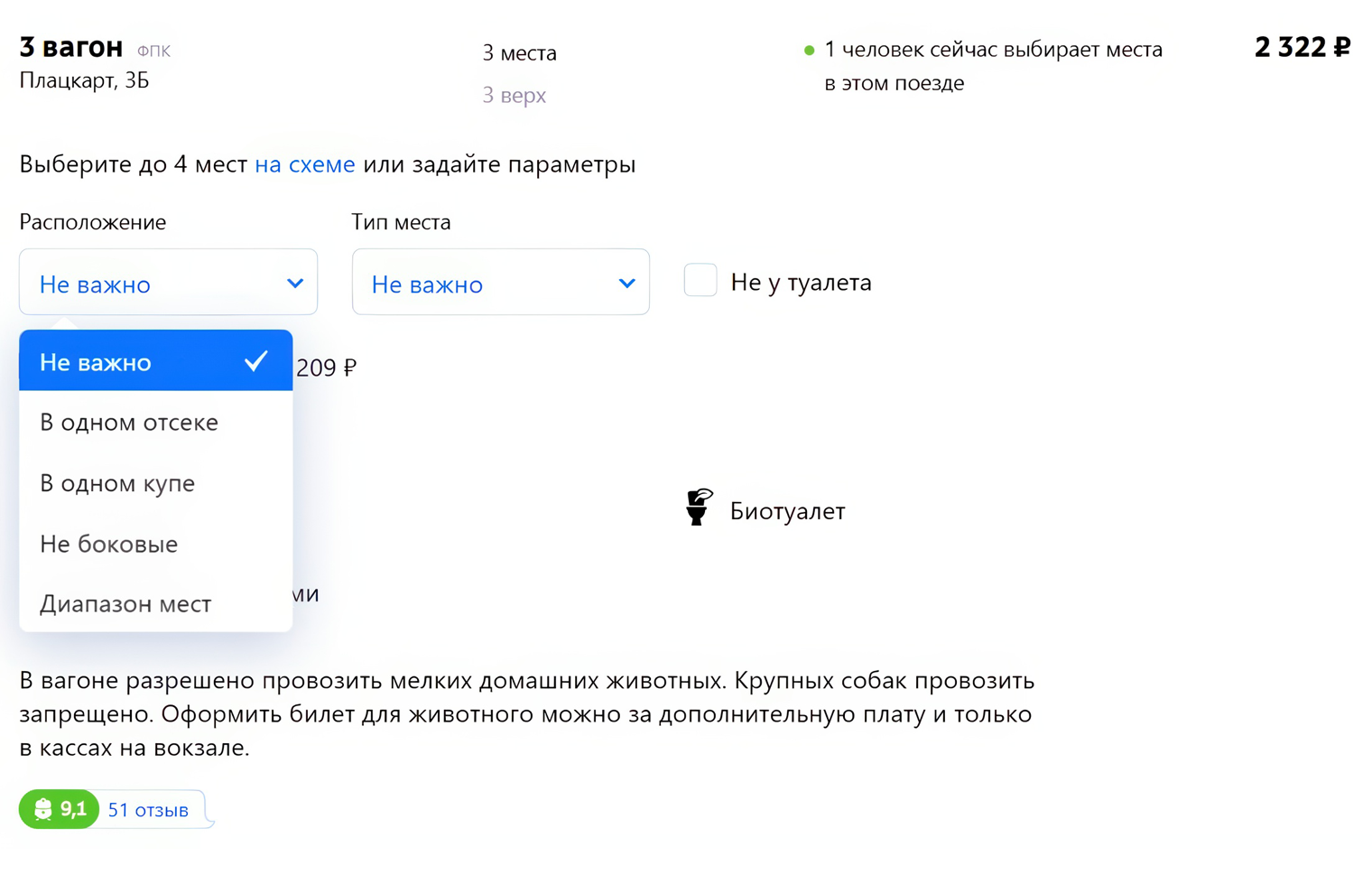This screenshot has width=1372, height=894.
Task: Click the 3 вагон heading
Action: (x=71, y=47)
